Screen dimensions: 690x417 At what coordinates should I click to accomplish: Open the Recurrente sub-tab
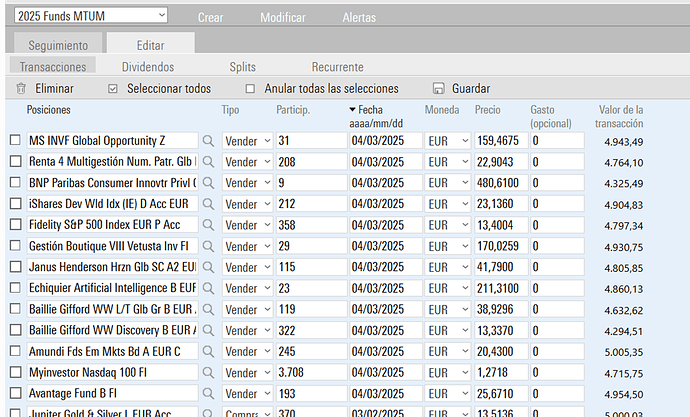tap(338, 67)
